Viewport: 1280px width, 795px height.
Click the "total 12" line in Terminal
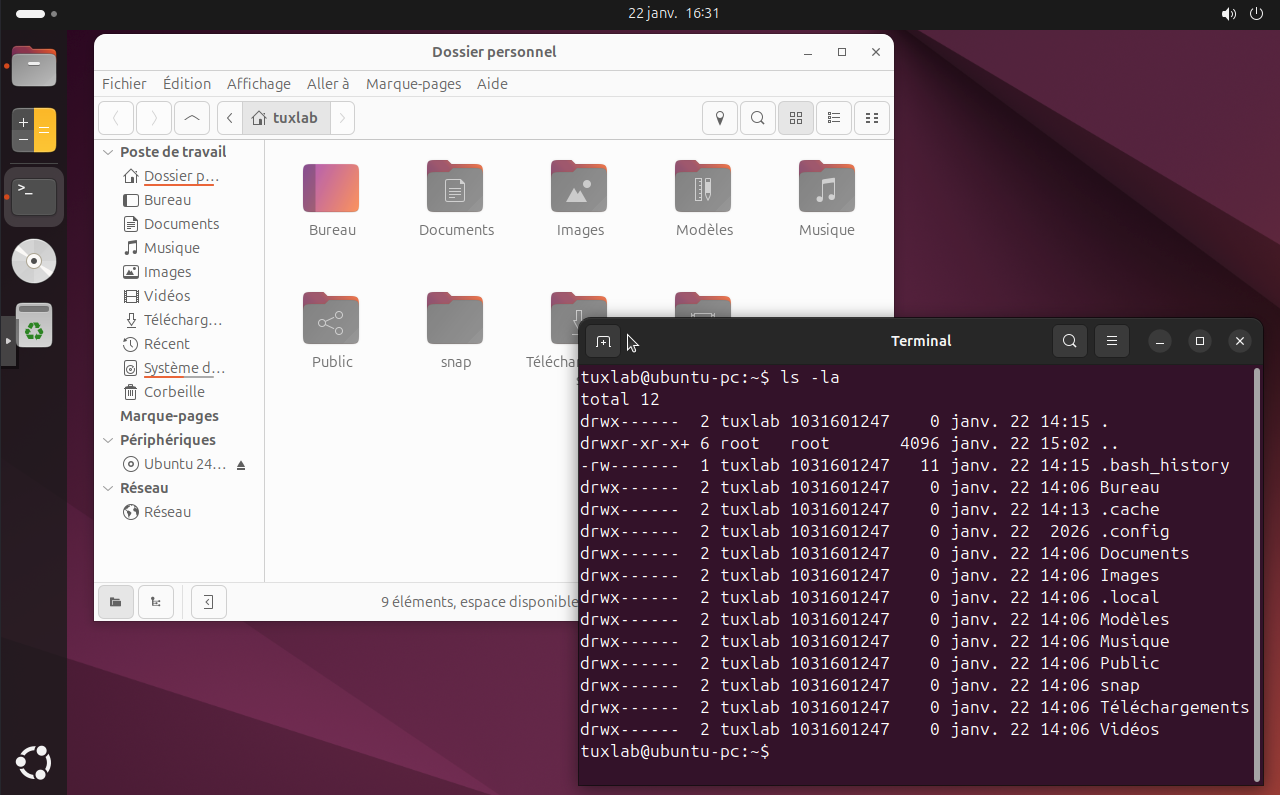tap(620, 399)
